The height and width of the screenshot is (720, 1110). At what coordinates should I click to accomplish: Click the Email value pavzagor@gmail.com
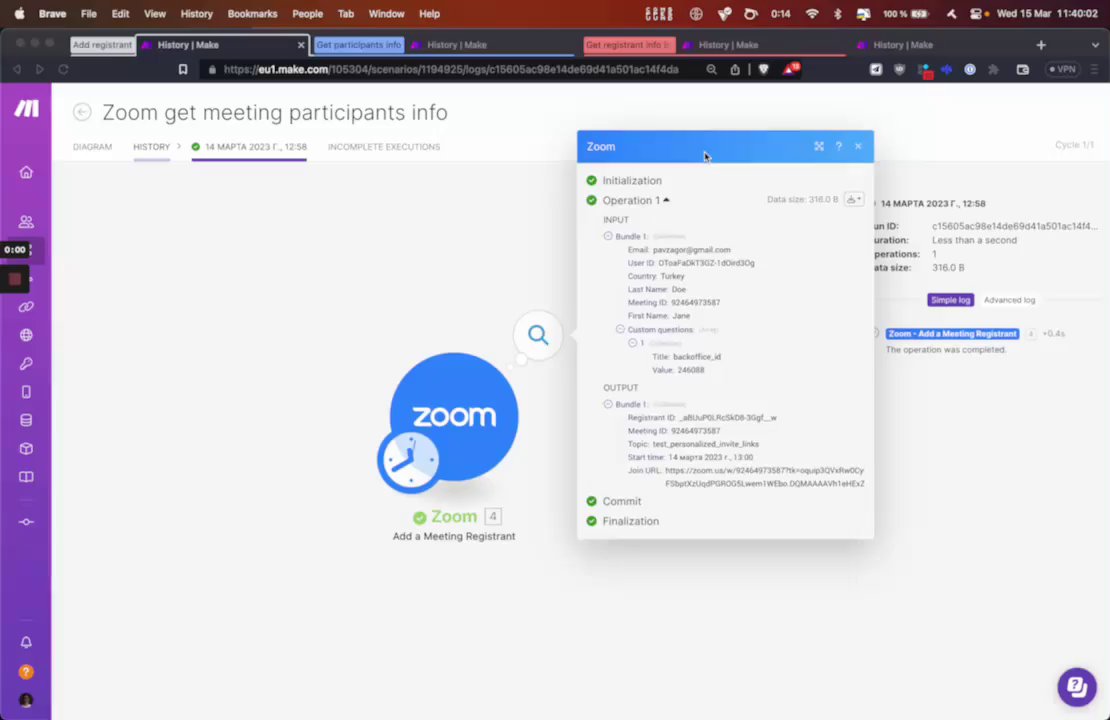click(692, 250)
